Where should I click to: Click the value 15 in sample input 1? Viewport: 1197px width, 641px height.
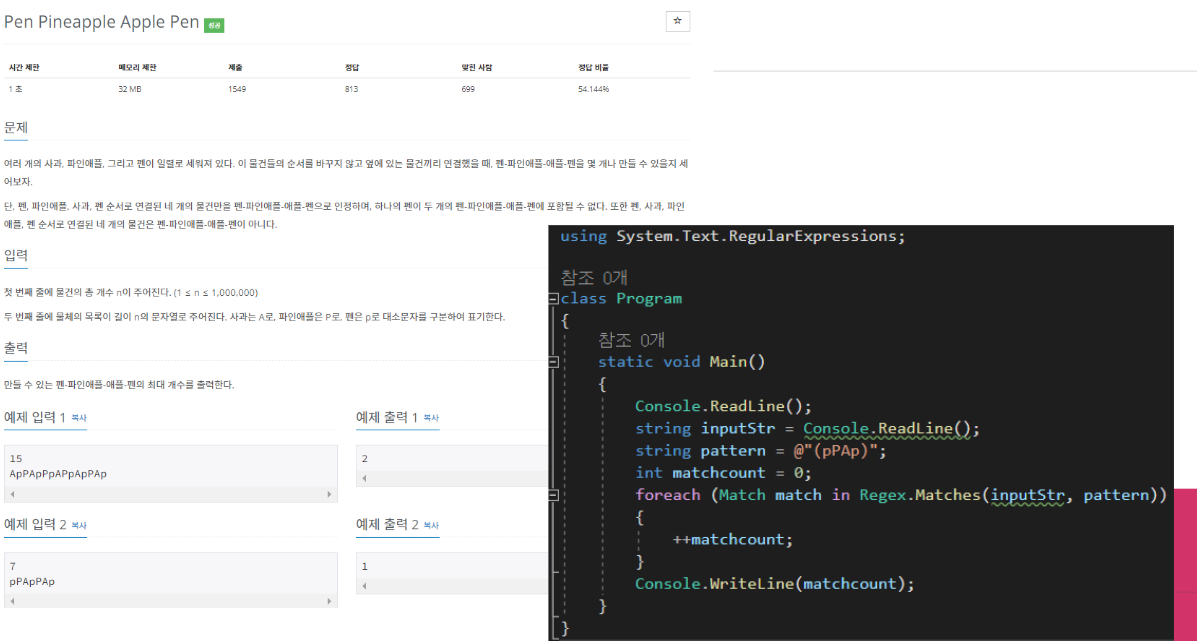pos(15,459)
